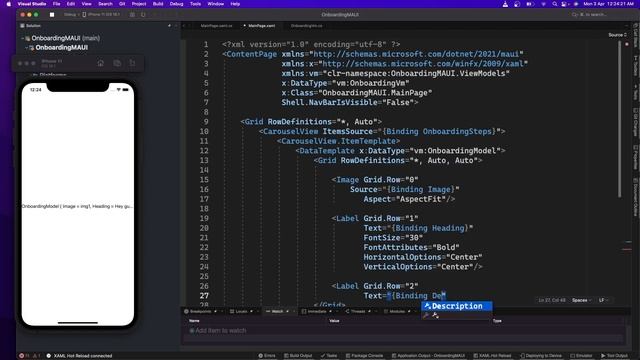Open the Debug menu
Image resolution: width=640 pixels, height=360 pixels.
click(176, 4)
